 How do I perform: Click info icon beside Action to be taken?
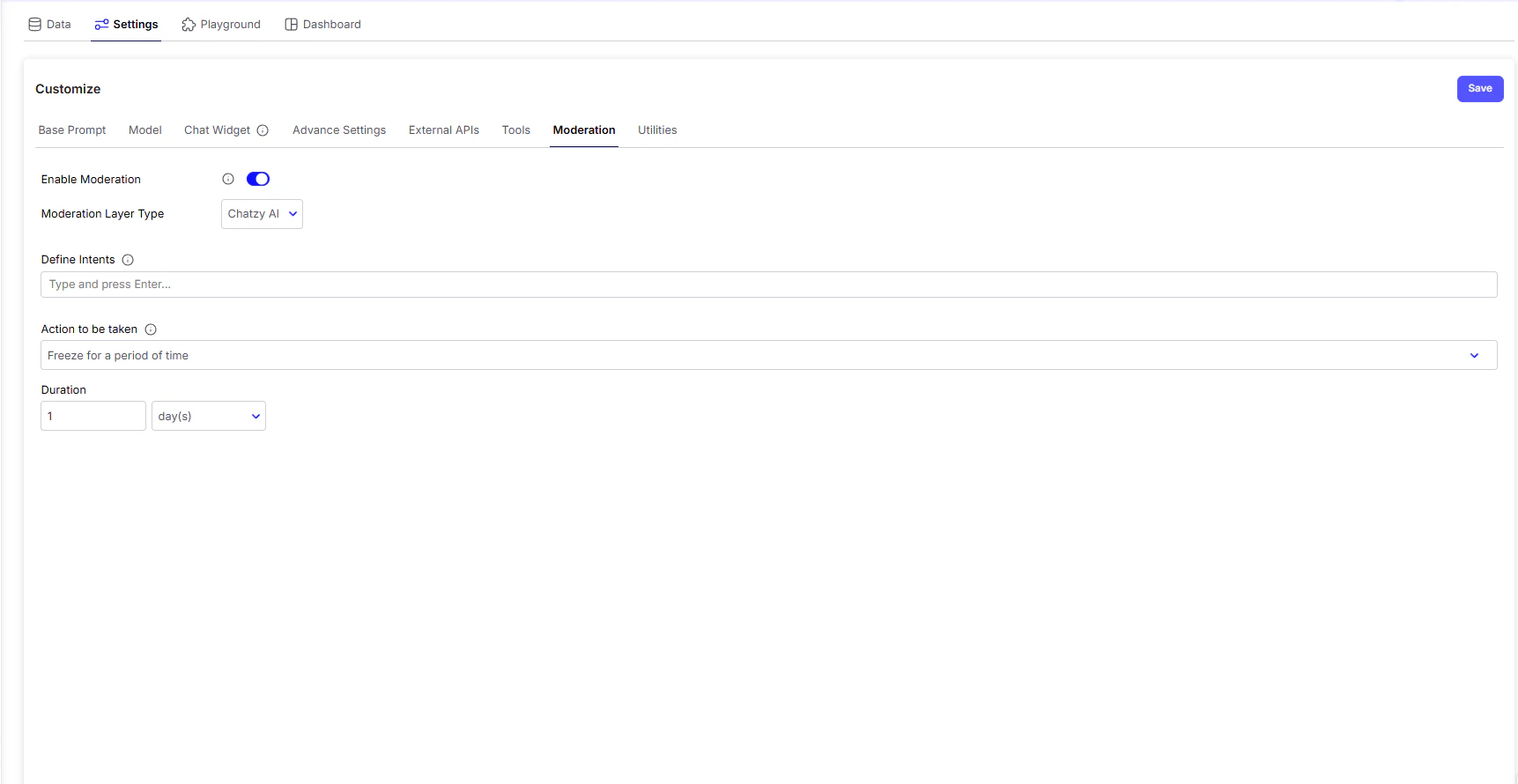click(151, 329)
